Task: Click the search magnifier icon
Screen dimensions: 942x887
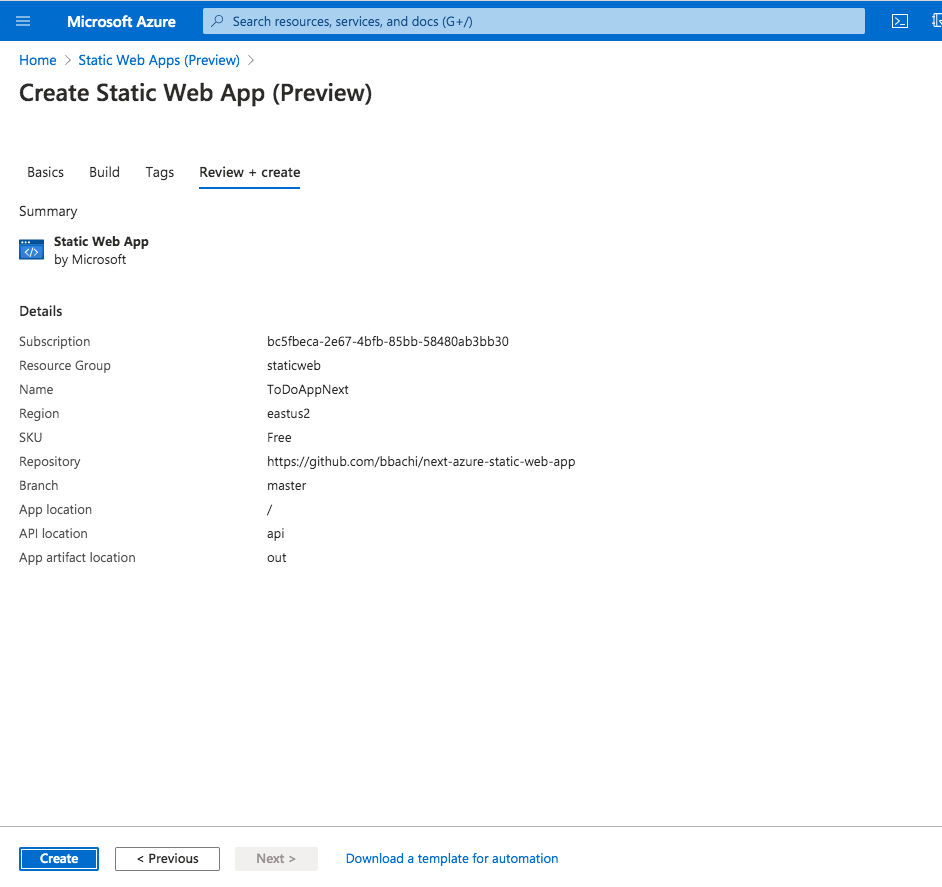Action: coord(217,21)
